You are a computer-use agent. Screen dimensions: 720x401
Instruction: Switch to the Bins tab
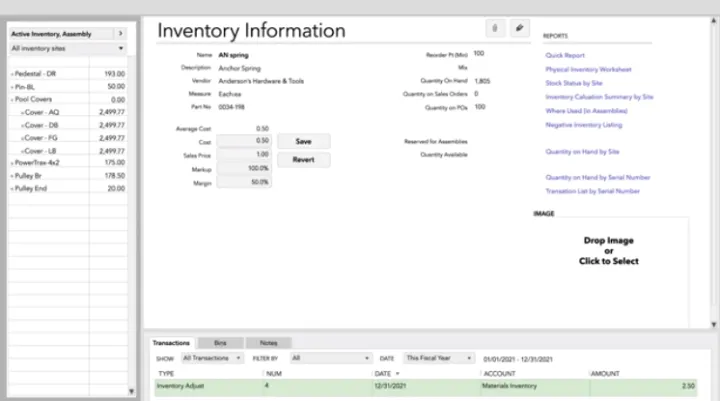(220, 342)
